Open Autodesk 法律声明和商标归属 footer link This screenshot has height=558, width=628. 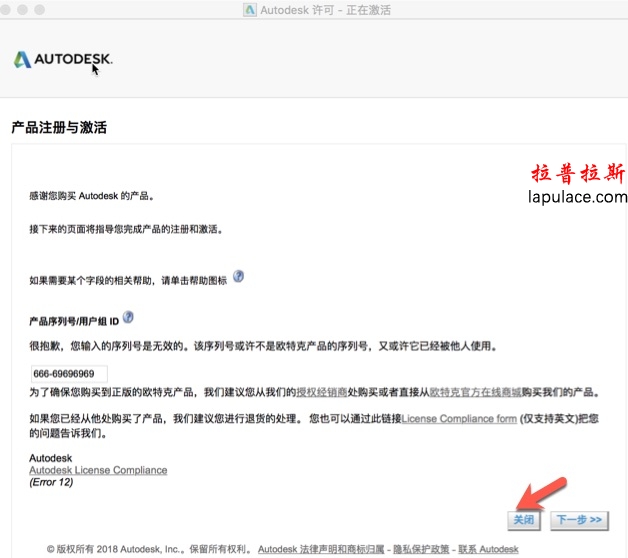tap(321, 549)
